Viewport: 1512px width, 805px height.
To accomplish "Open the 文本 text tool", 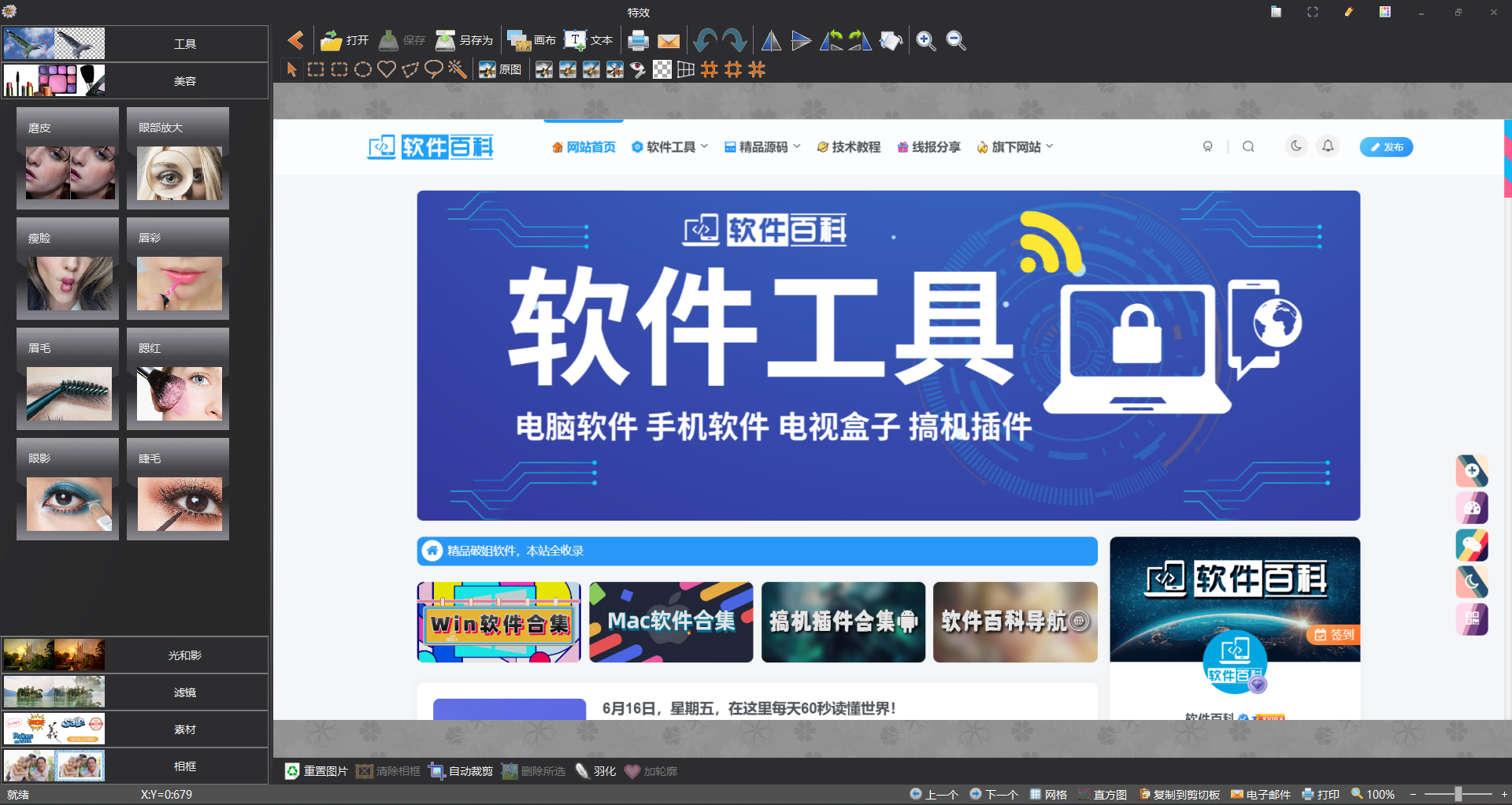I will 588,40.
